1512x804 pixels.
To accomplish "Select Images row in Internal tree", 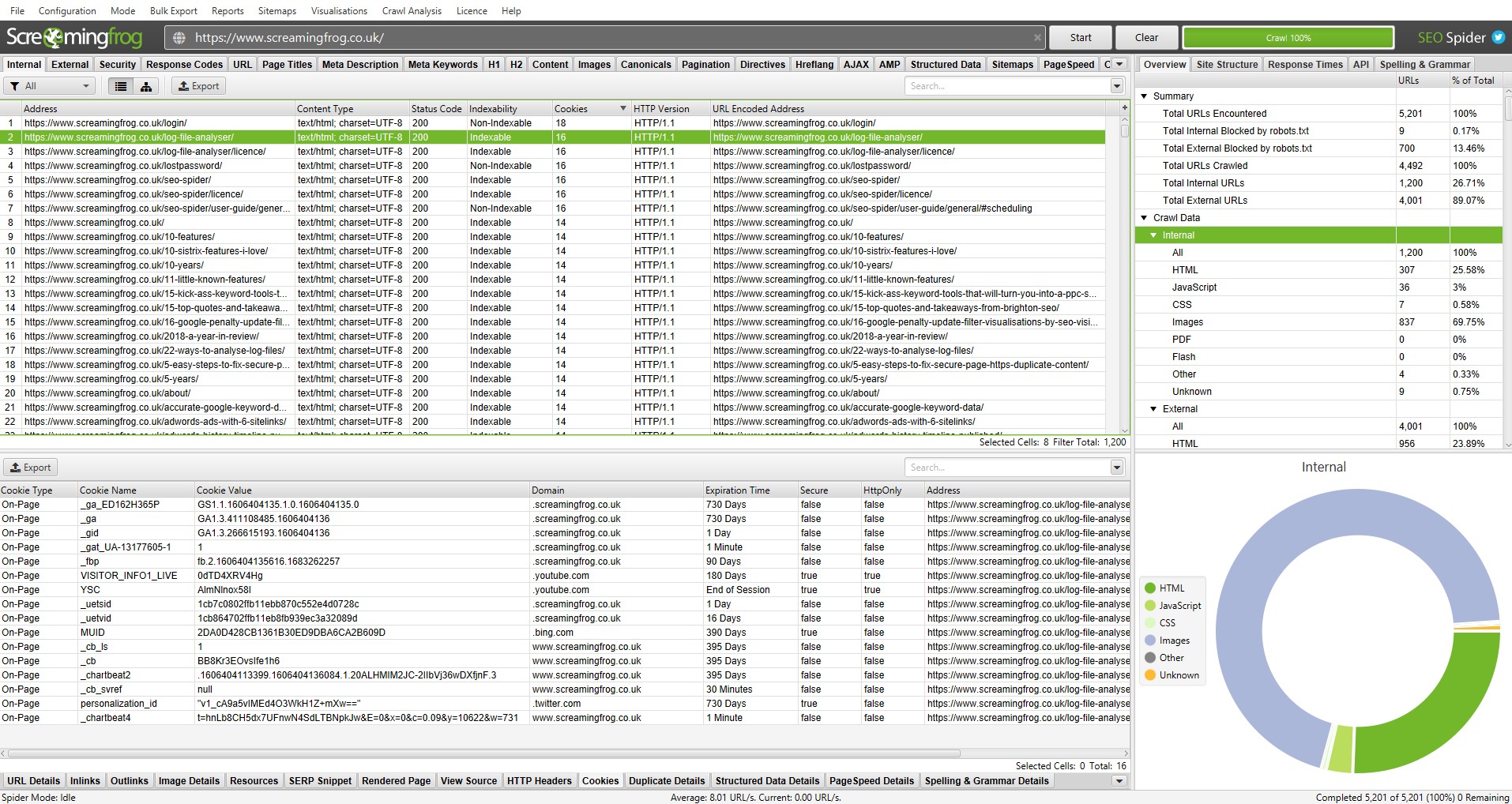I will [x=1319, y=322].
